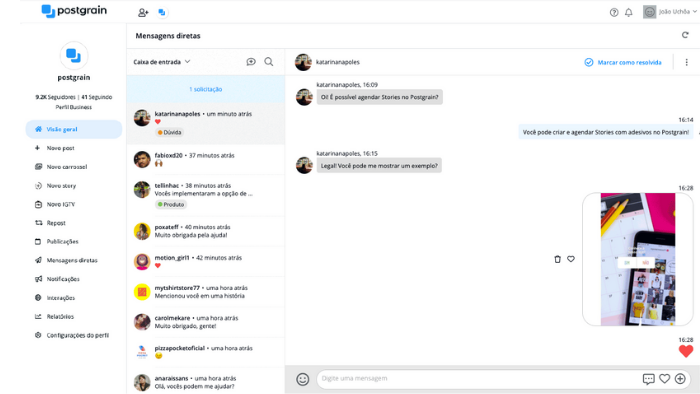Viewport: 700px width, 394px height.
Task: Open quick replies icon in message box
Action: coord(648,379)
